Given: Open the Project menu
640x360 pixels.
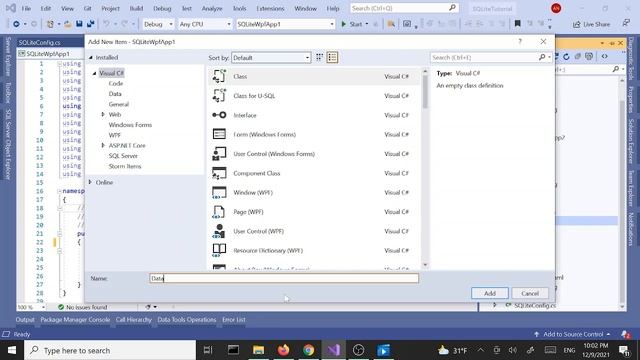Looking at the screenshot, I should pos(110,8).
